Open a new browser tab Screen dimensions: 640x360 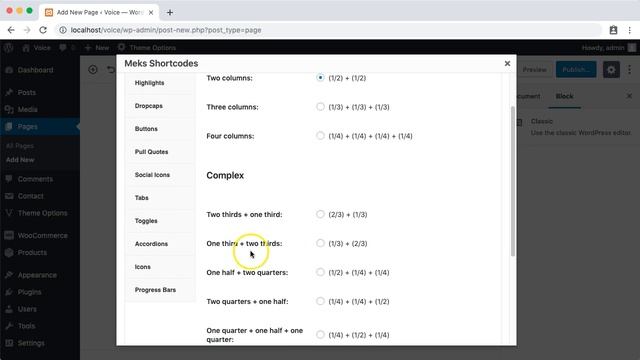pos(170,12)
